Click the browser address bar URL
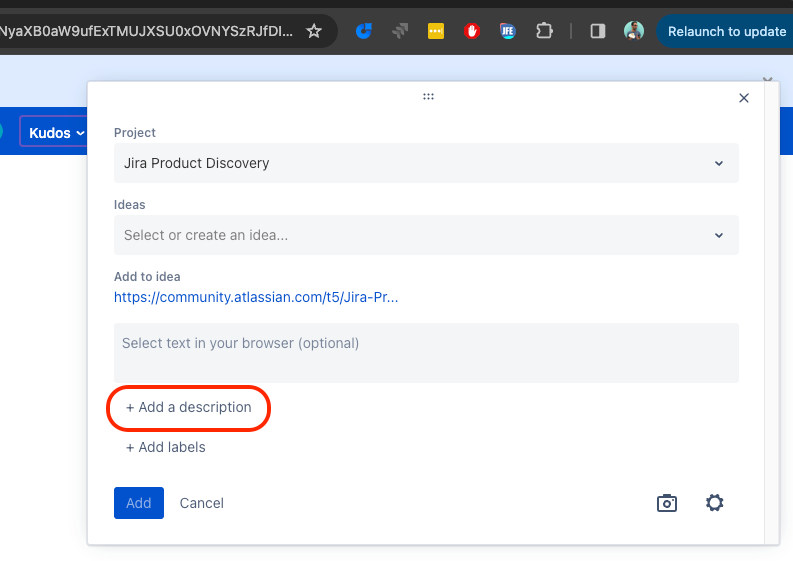This screenshot has width=793, height=561. click(146, 31)
